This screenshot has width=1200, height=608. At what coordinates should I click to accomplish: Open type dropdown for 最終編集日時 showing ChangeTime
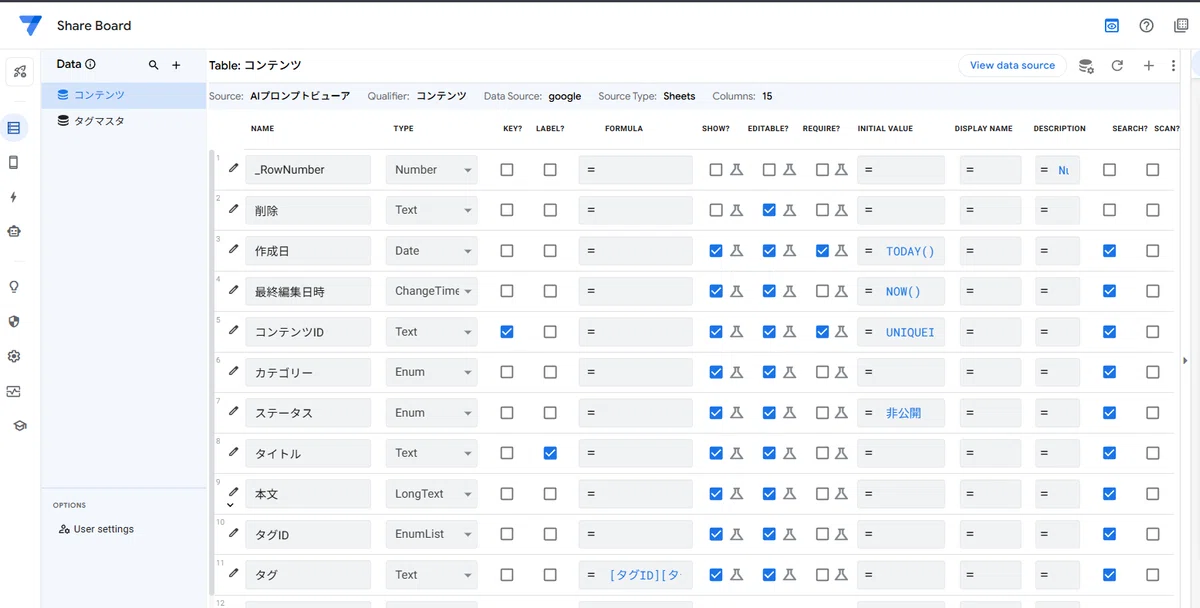pyautogui.click(x=432, y=291)
